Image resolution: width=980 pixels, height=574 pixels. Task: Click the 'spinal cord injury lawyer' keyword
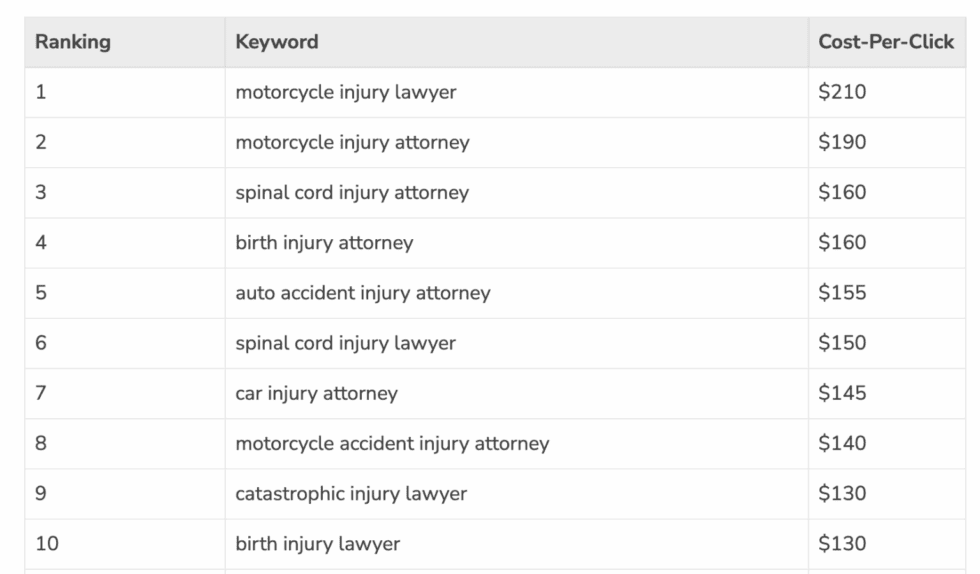(x=345, y=343)
